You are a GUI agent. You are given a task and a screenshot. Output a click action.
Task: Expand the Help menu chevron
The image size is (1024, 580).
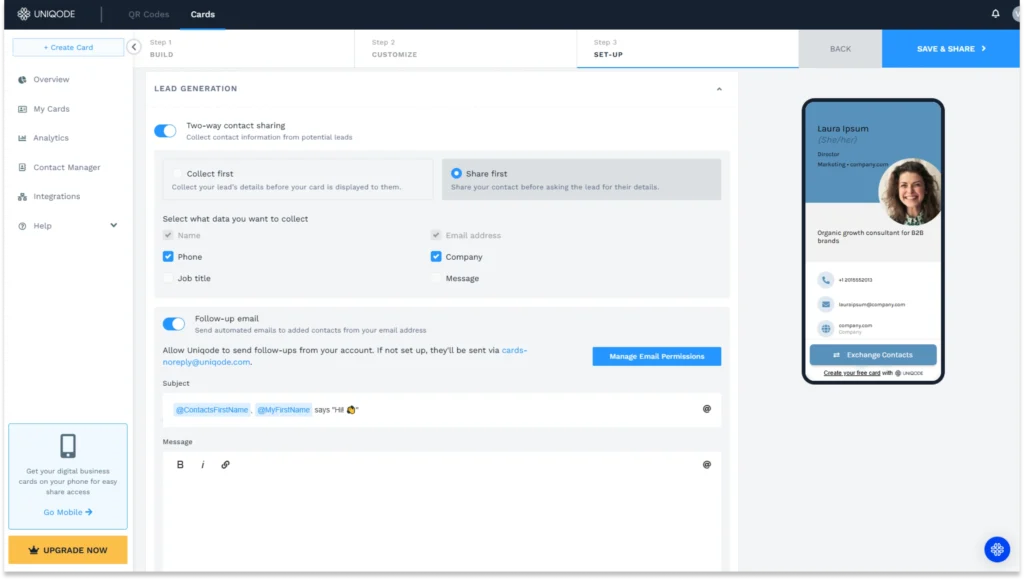point(114,225)
